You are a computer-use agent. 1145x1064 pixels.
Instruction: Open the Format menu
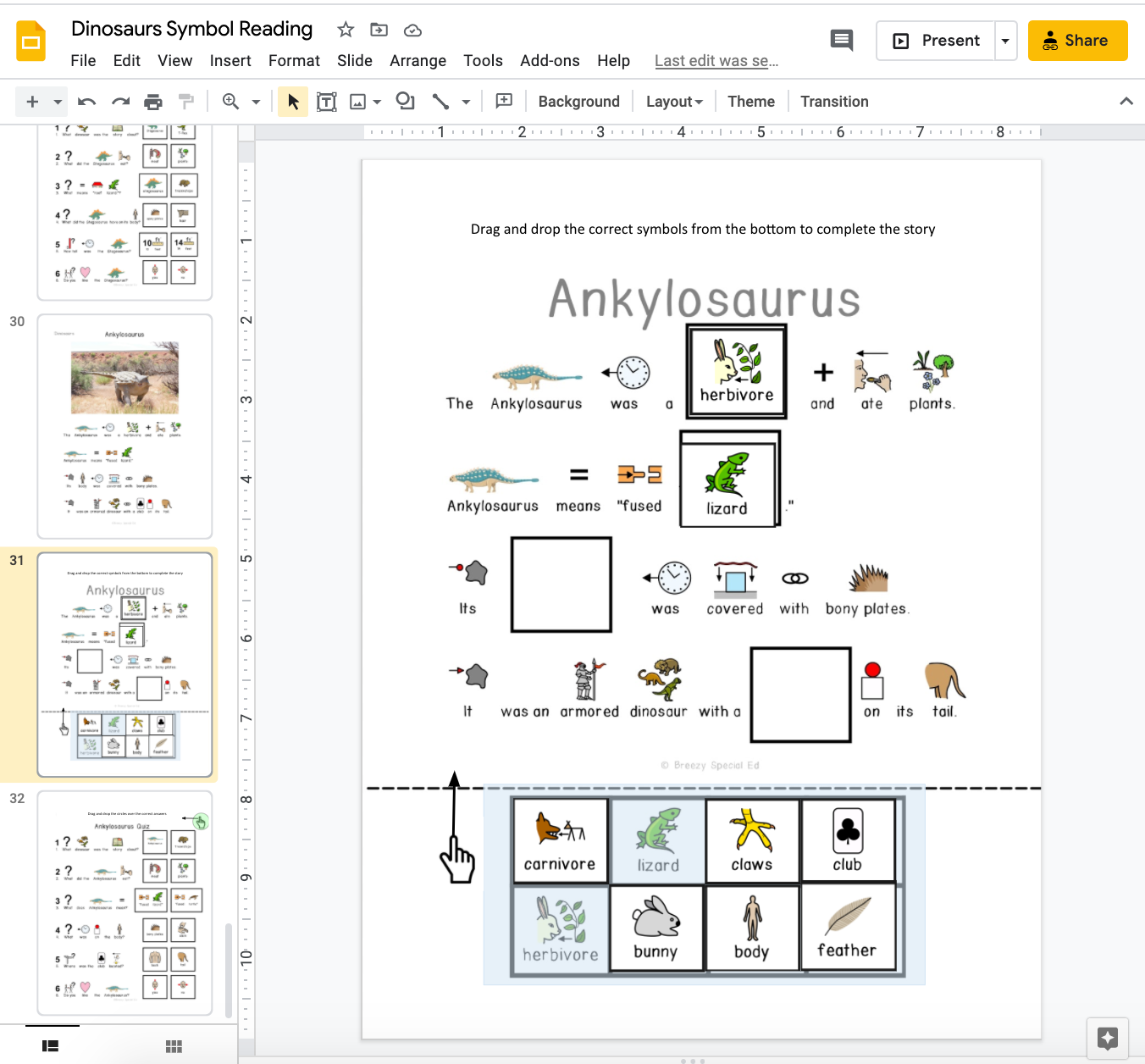(294, 61)
